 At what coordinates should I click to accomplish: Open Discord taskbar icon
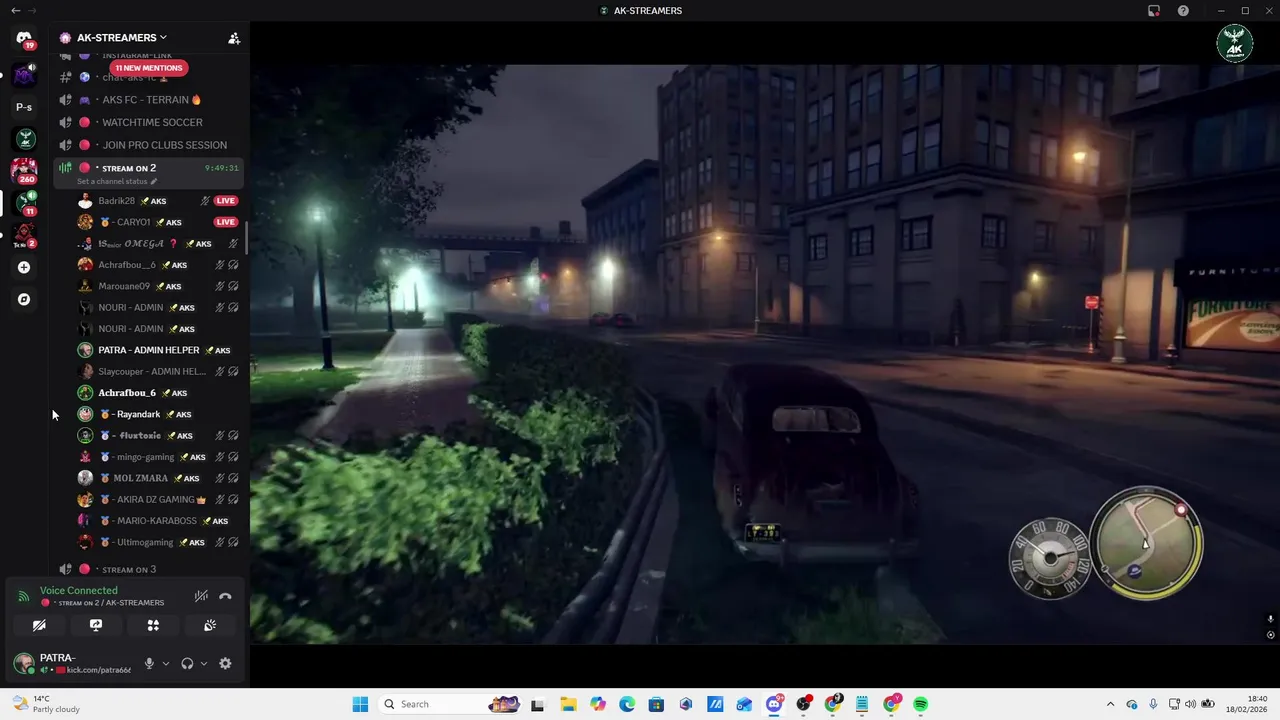click(x=774, y=704)
